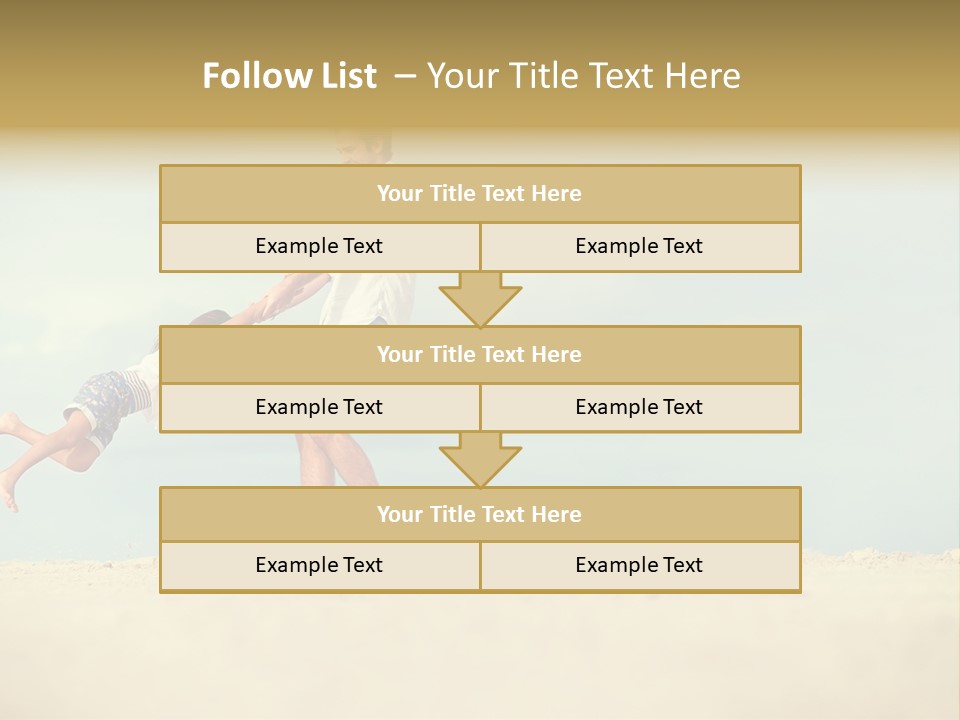
Task: Click right 'Example Text' cell in third box
Action: pyautogui.click(x=640, y=566)
